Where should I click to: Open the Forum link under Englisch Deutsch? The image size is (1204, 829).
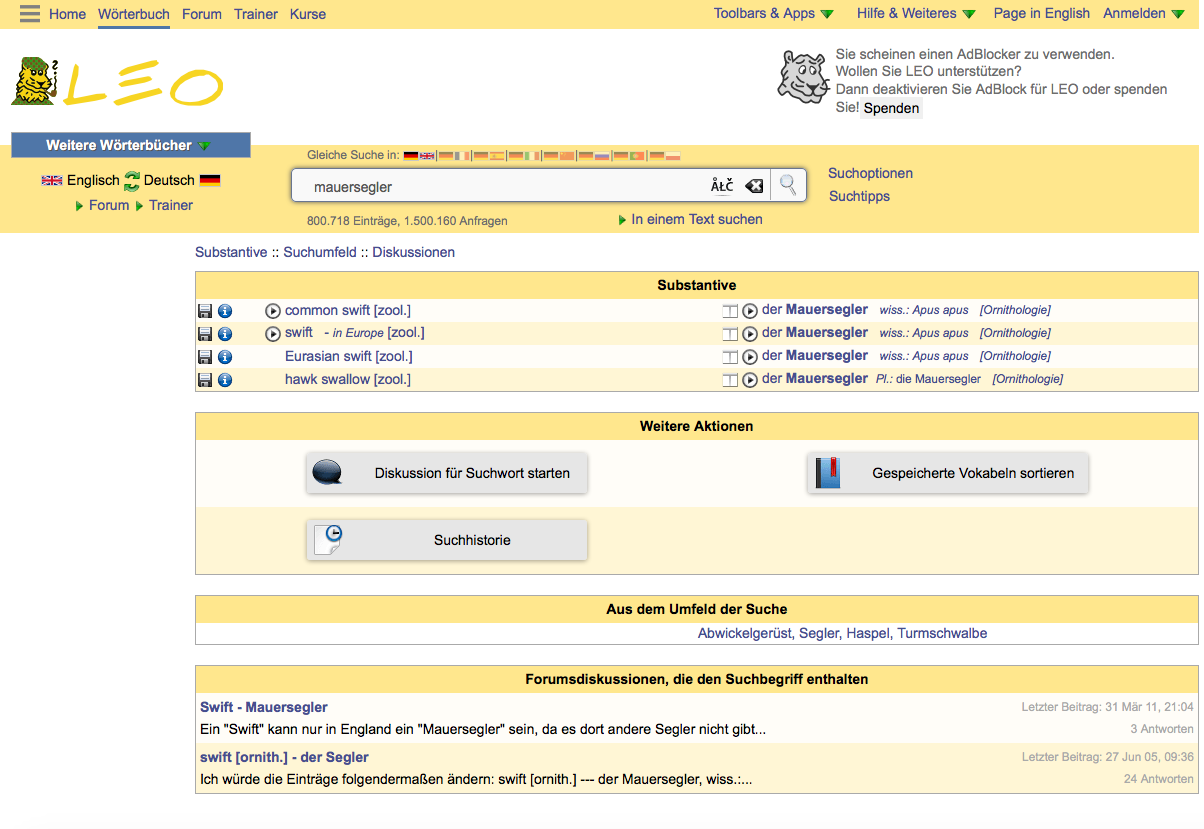[109, 205]
